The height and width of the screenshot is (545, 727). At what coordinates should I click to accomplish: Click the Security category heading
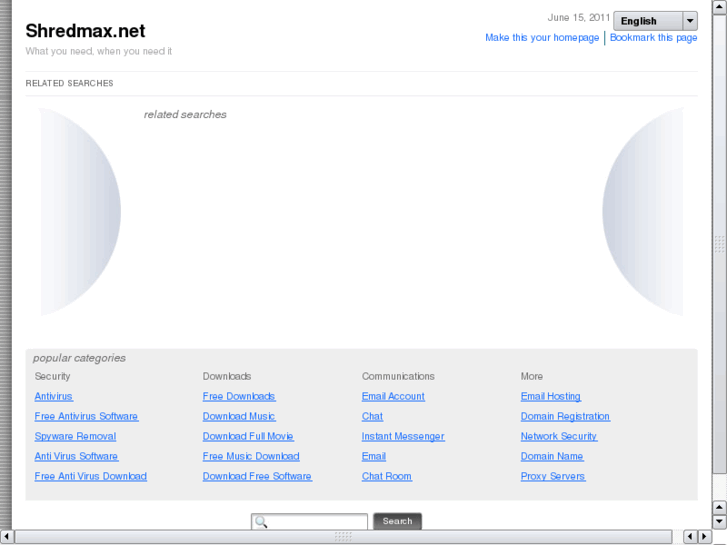(x=52, y=376)
